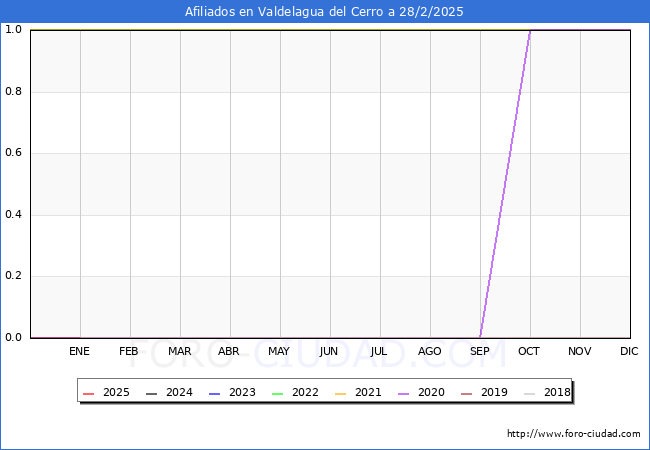Viewport: 650px width, 450px height.
Task: Click the JUN month axis label
Action: [329, 351]
